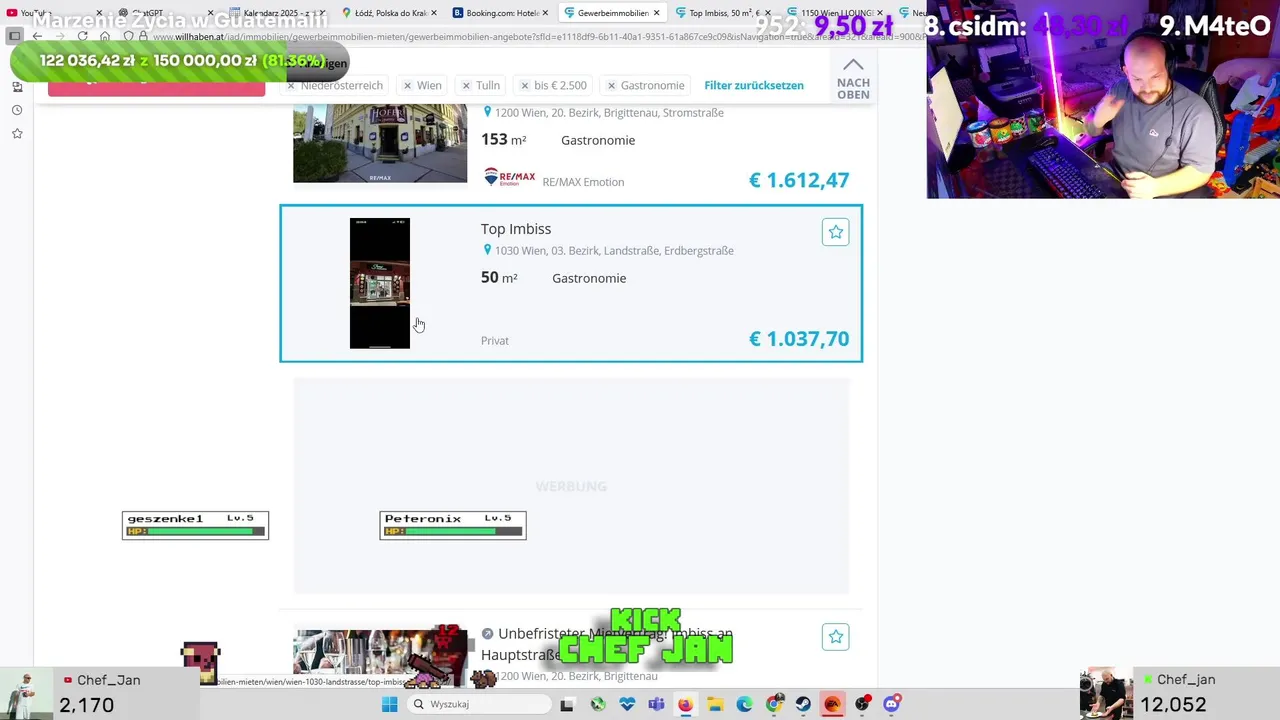Image resolution: width=1280 pixels, height=720 pixels.
Task: Open Discord from the taskbar
Action: [x=891, y=704]
